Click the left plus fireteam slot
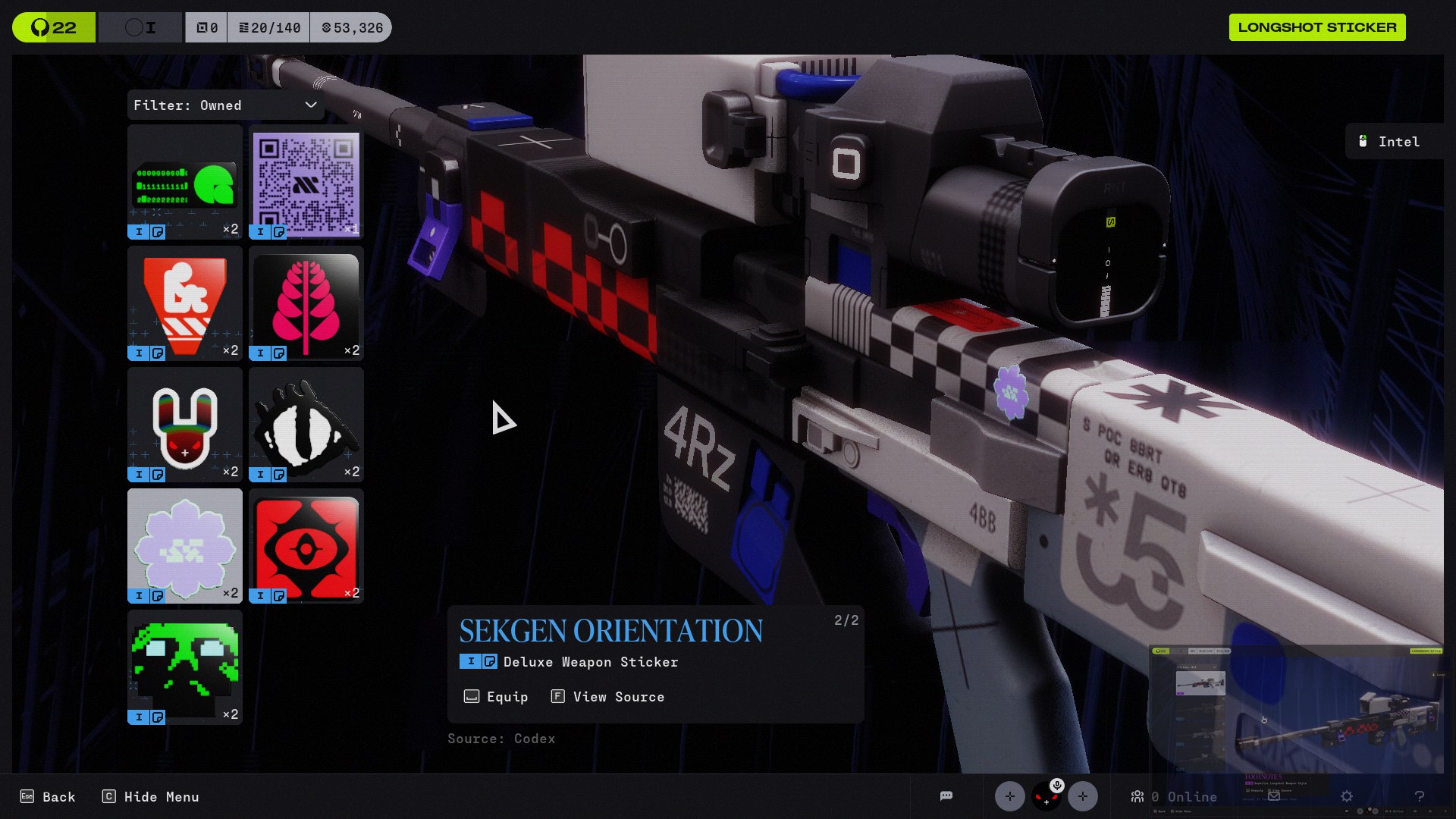 [x=1009, y=796]
